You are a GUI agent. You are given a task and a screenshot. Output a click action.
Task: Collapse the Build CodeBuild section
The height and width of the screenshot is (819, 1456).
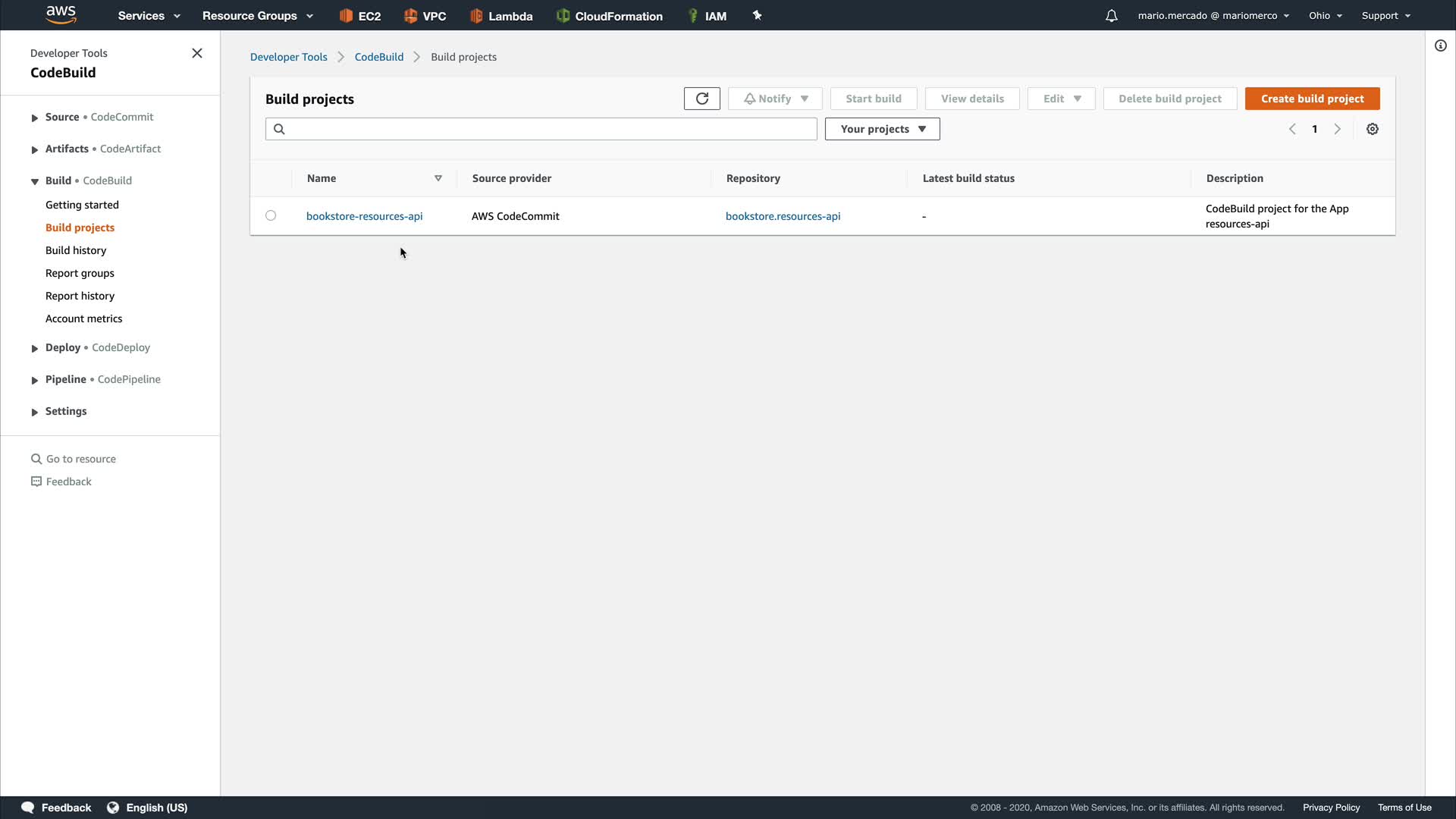pos(35,181)
